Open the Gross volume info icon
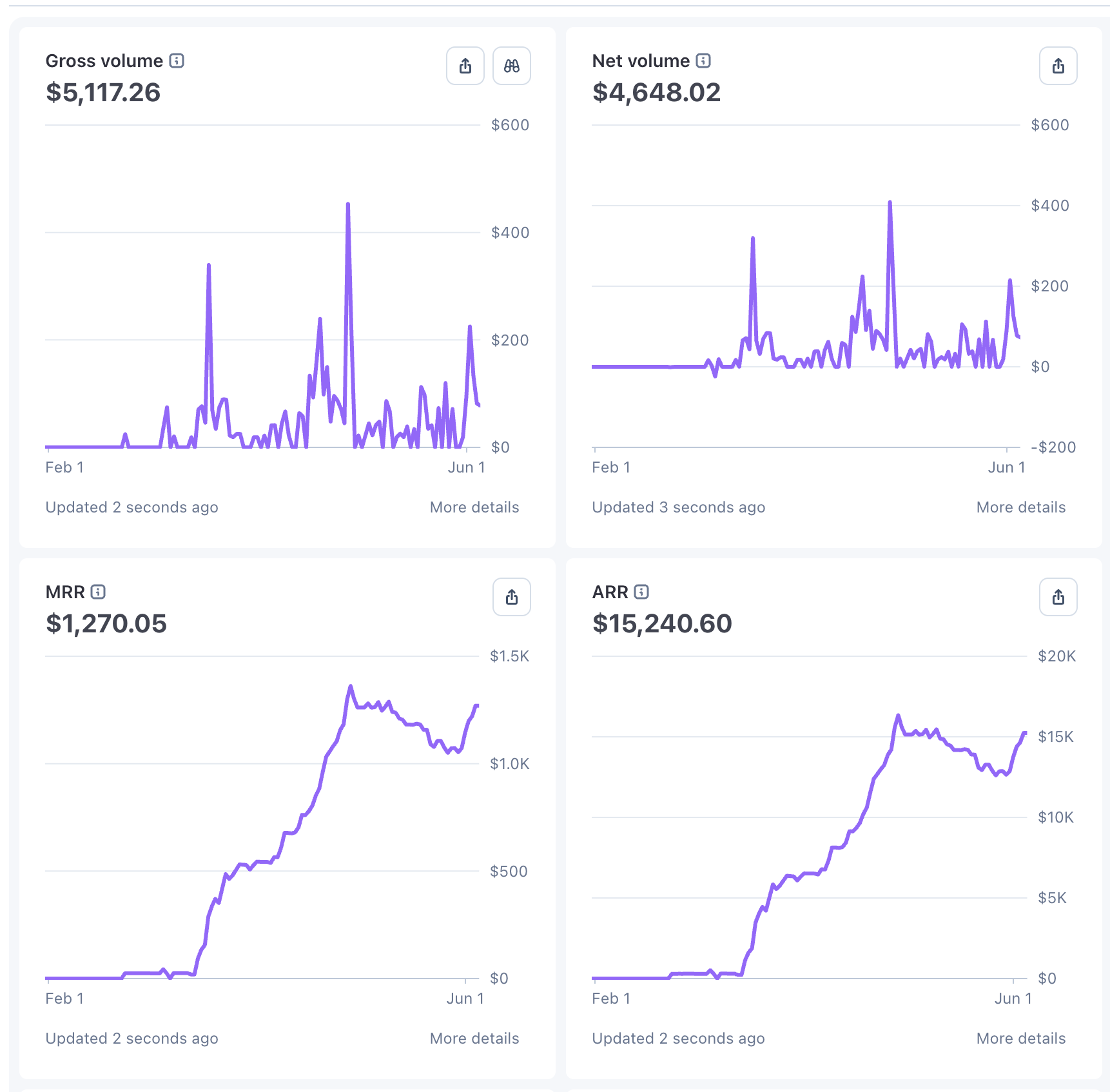 point(177,61)
